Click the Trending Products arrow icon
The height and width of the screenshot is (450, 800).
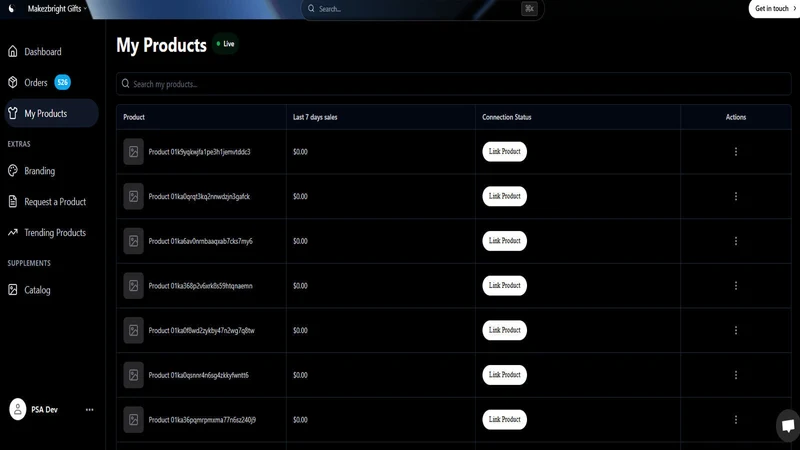(x=13, y=233)
